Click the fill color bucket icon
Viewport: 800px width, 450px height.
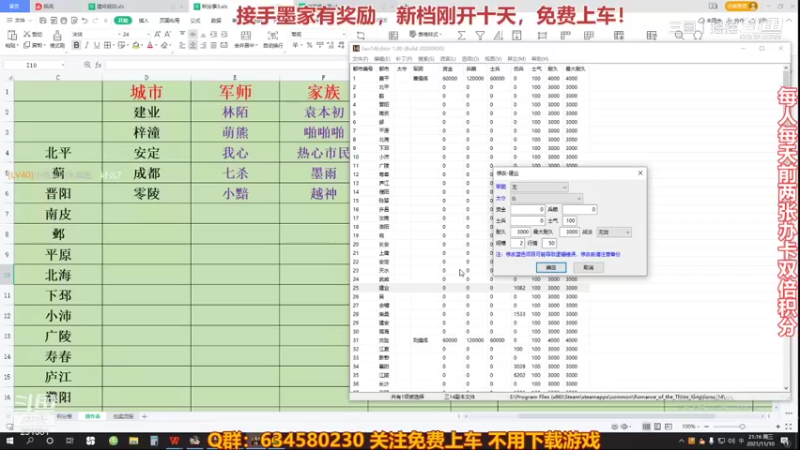click(136, 45)
